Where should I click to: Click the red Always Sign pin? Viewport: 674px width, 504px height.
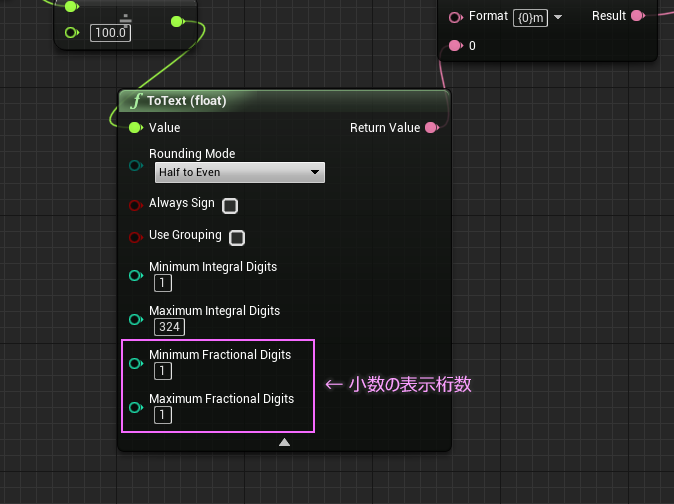click(x=136, y=205)
